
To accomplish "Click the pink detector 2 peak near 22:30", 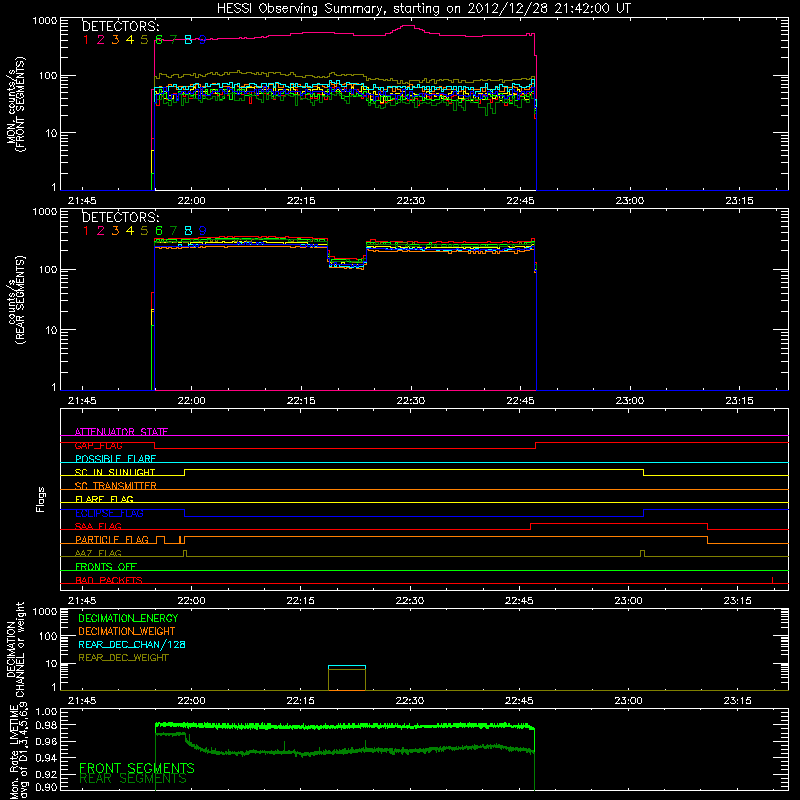I will coord(408,26).
